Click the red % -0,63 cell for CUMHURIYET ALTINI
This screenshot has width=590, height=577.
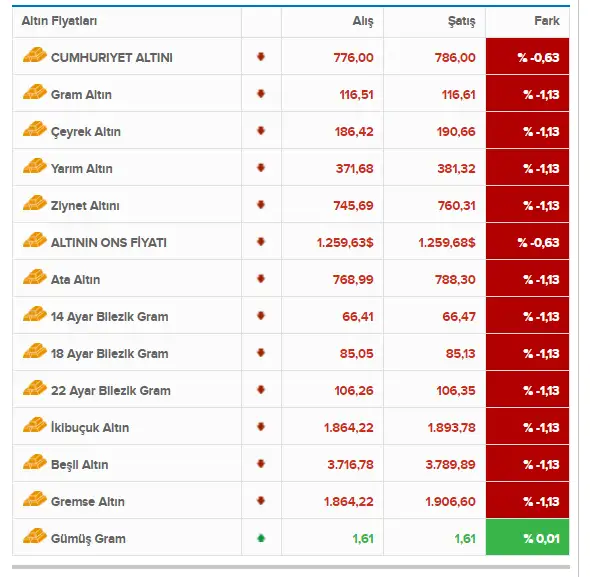(527, 56)
